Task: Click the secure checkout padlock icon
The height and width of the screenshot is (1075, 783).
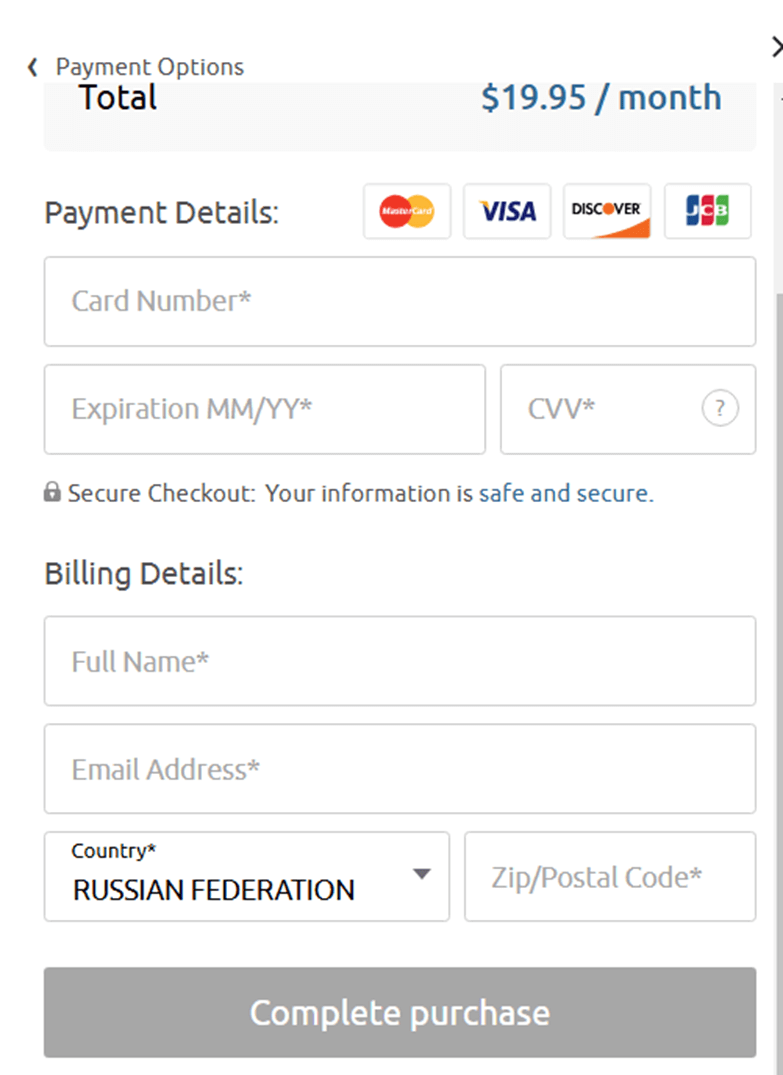Action: coord(52,493)
